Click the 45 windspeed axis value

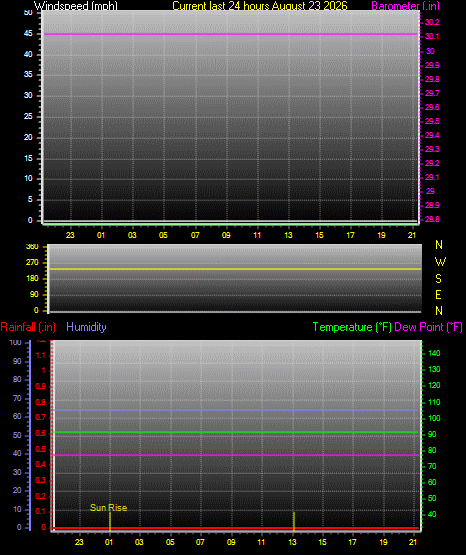coord(28,33)
